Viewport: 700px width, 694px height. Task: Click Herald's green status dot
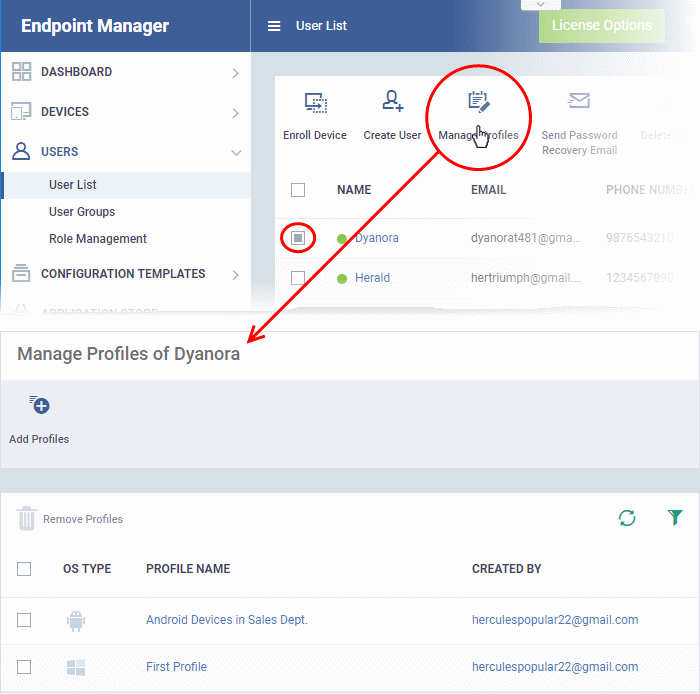click(342, 279)
